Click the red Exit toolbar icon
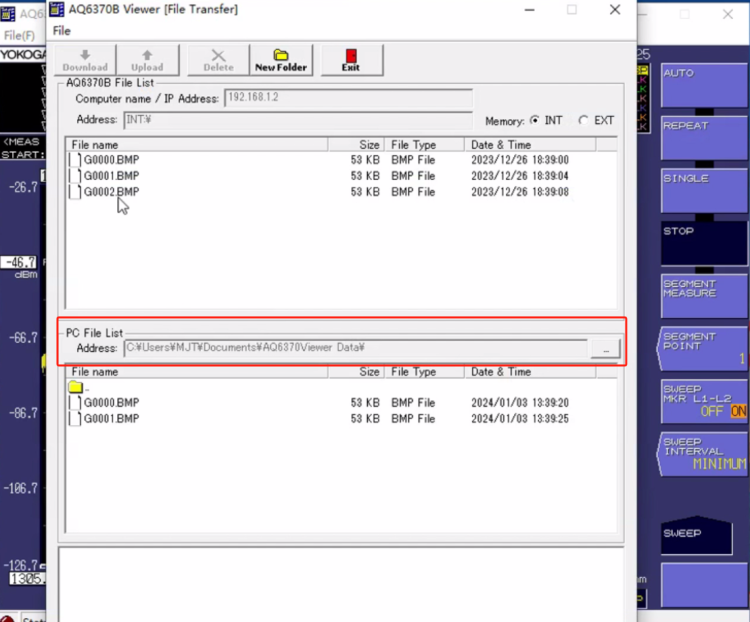The image size is (750, 622). [350, 60]
